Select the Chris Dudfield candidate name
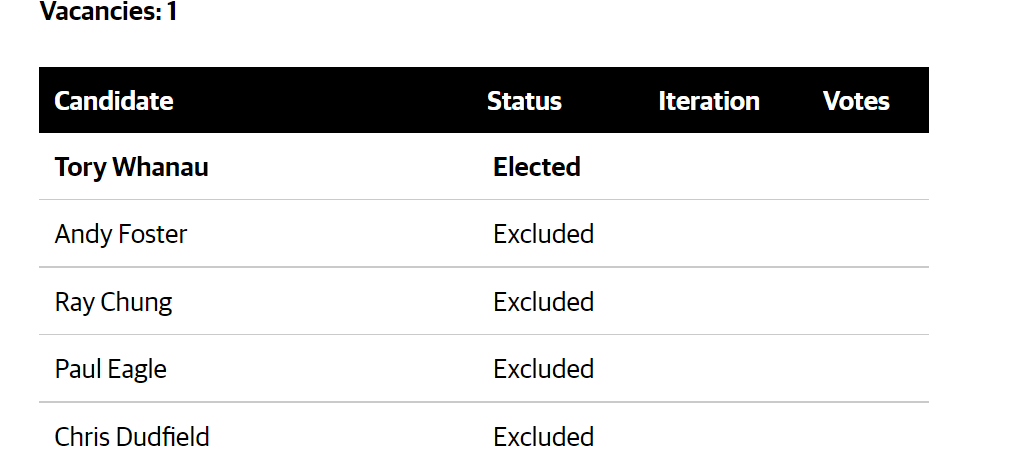Viewport: 1025px width, 463px height. click(x=132, y=437)
